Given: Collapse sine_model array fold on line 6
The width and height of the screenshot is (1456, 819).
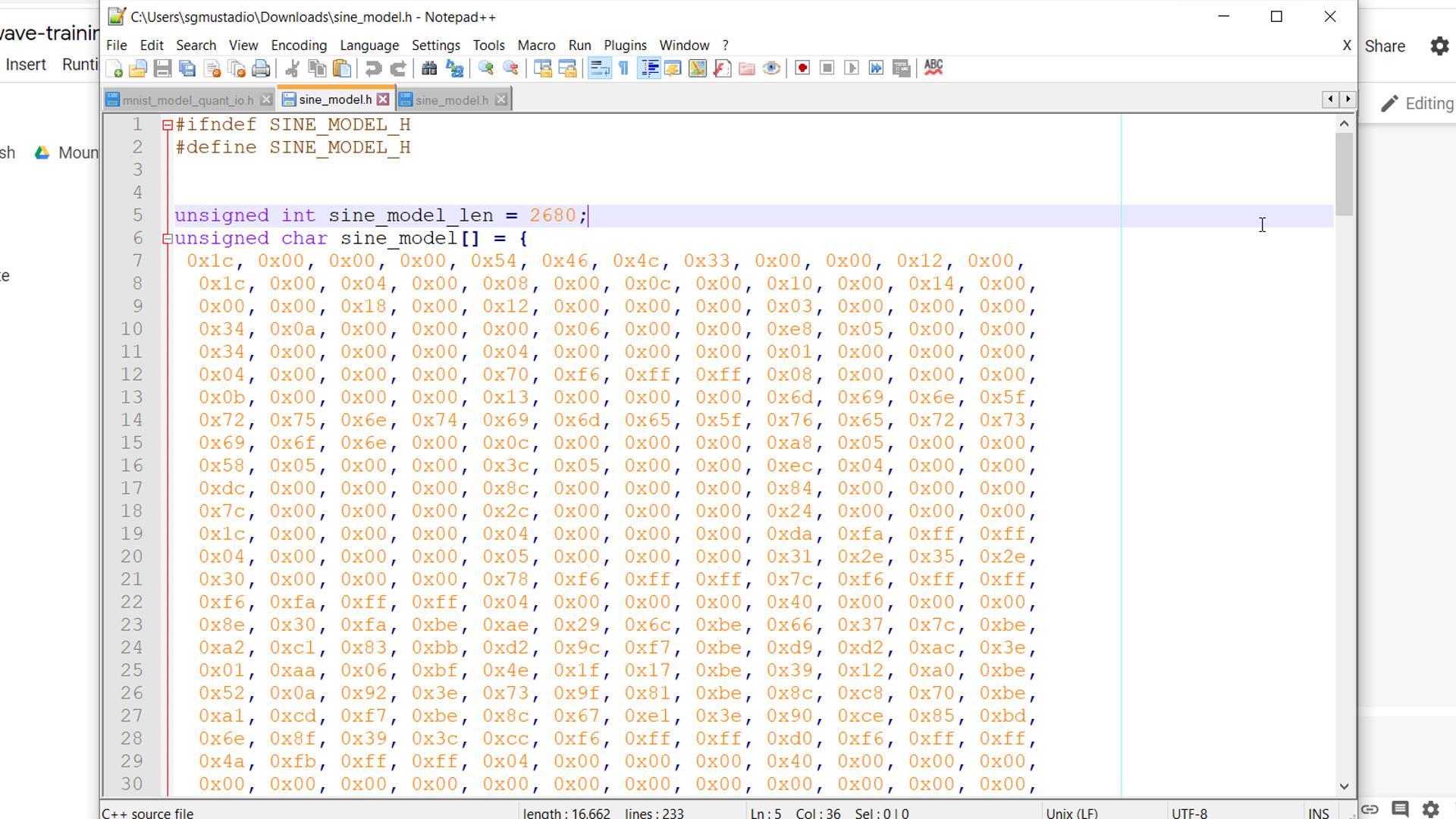Looking at the screenshot, I should 168,239.
